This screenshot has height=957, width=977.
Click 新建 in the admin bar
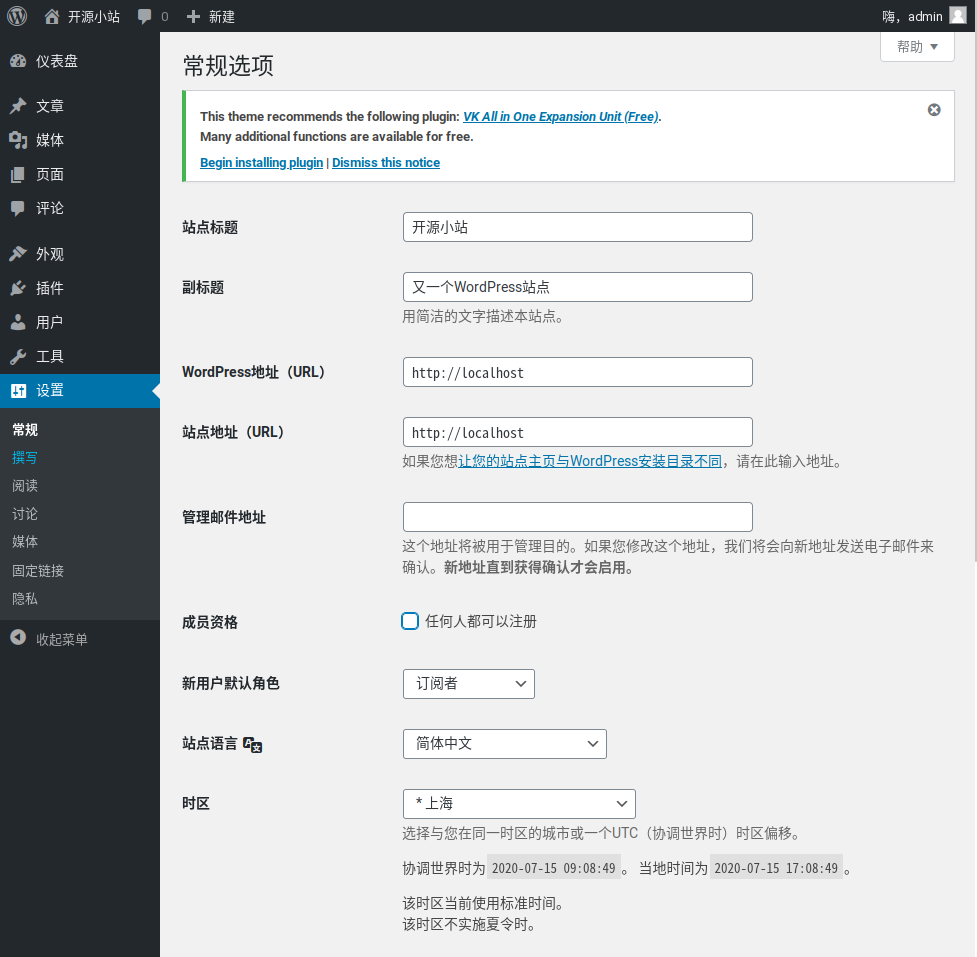point(222,17)
